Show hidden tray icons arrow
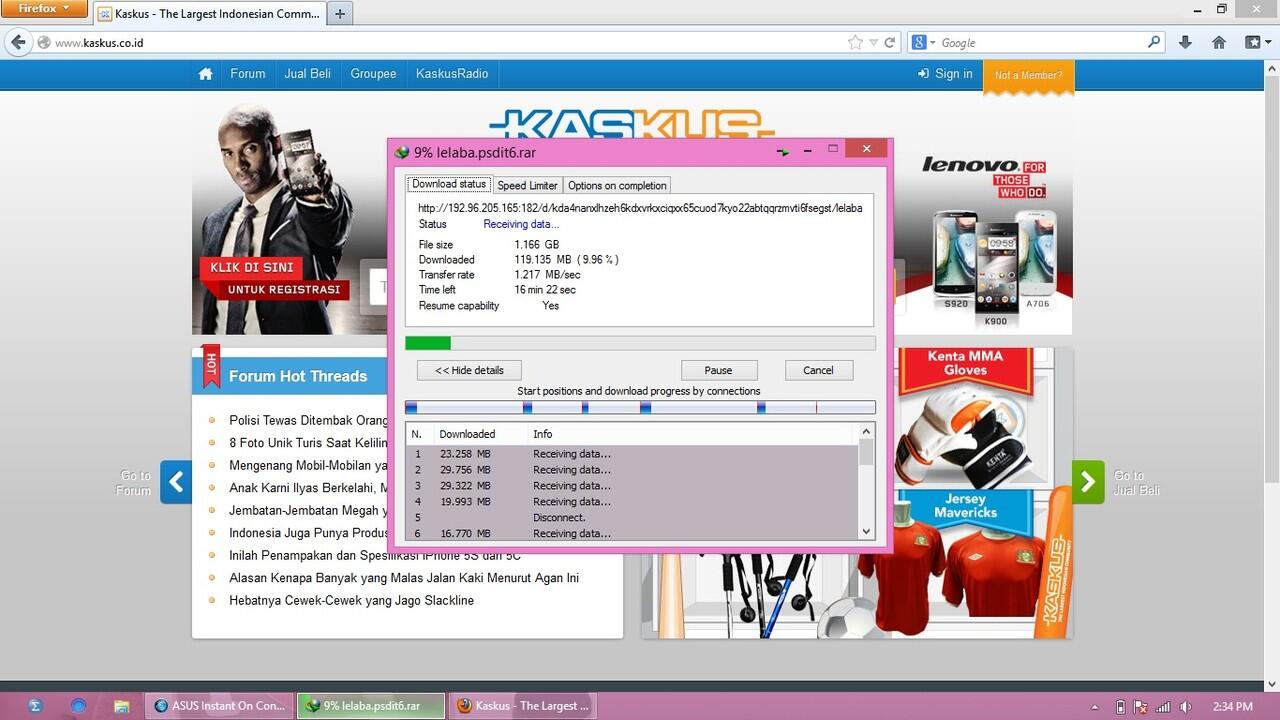 [1094, 706]
